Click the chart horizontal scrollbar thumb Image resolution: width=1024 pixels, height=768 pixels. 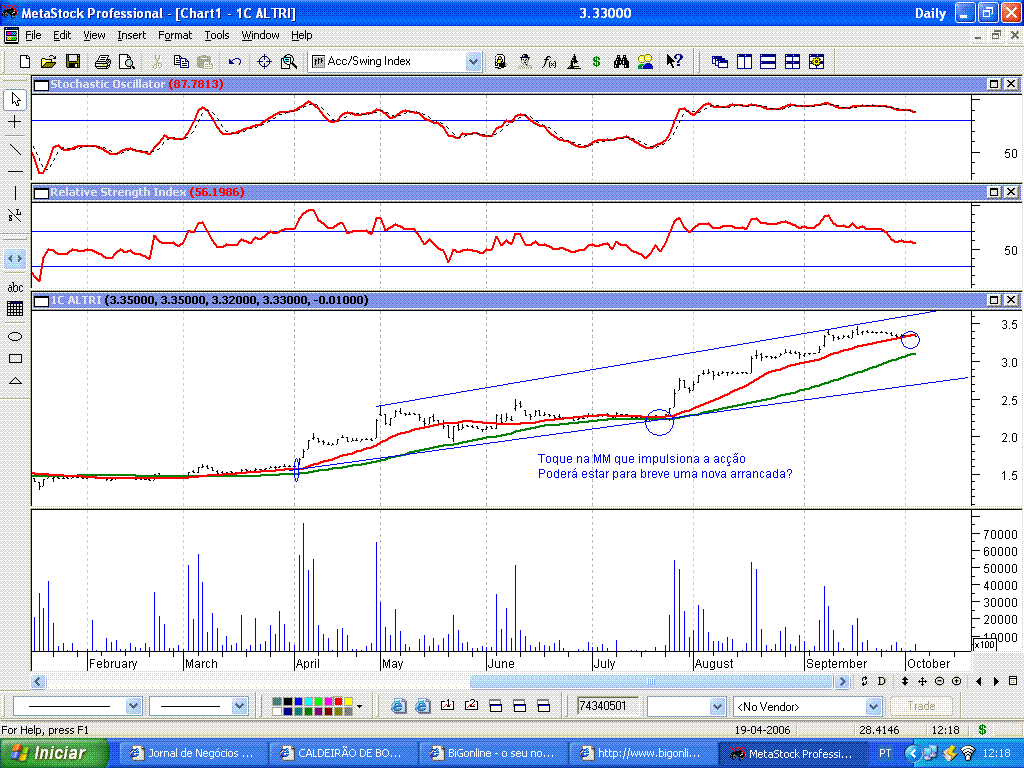click(650, 681)
